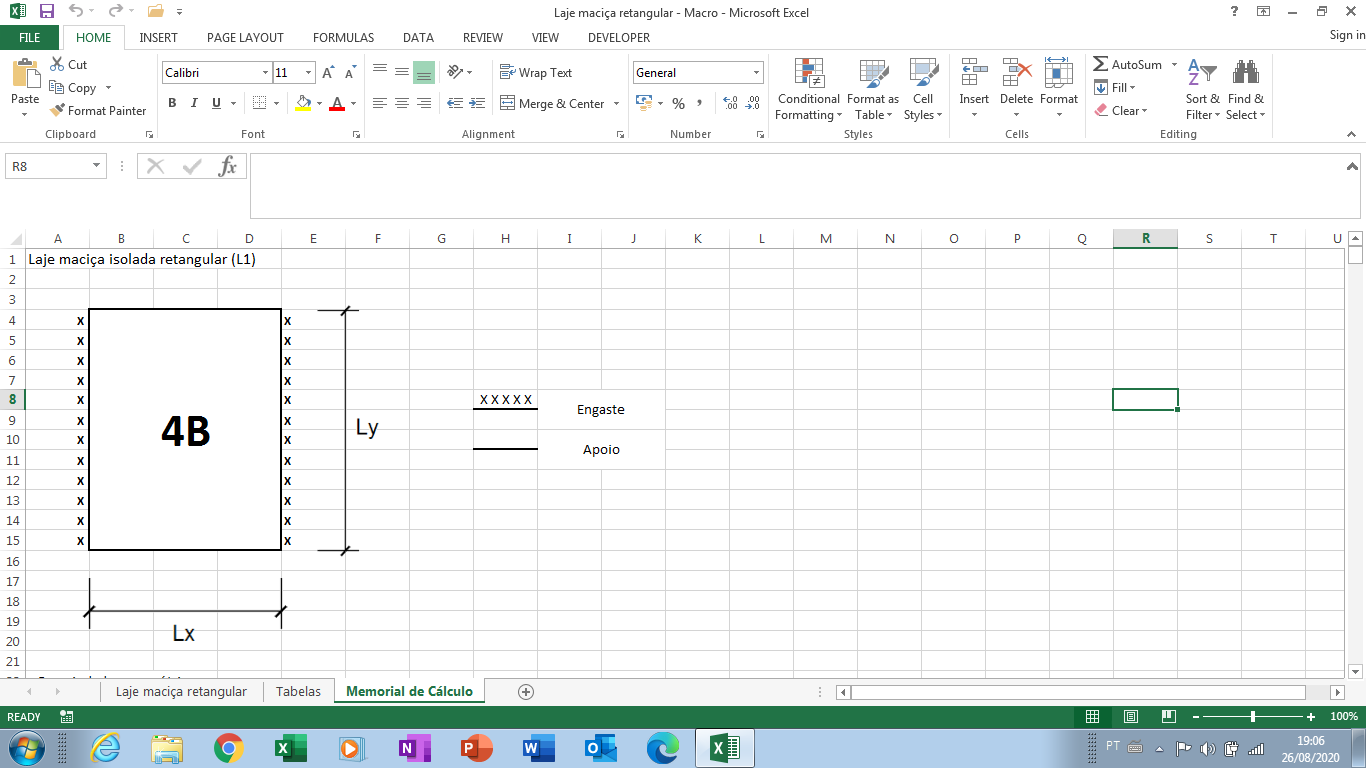Switch to the PAGE LAYOUT tab
The width and height of the screenshot is (1366, 768).
tap(245, 37)
